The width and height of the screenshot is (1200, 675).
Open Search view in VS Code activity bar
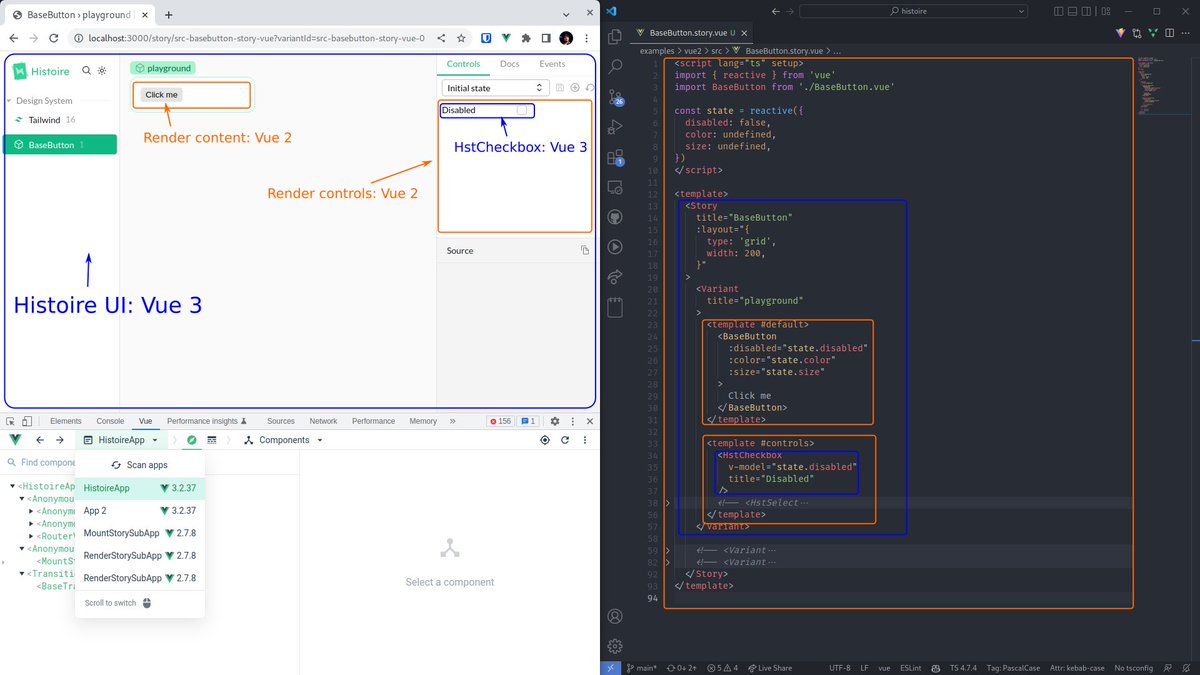(616, 66)
